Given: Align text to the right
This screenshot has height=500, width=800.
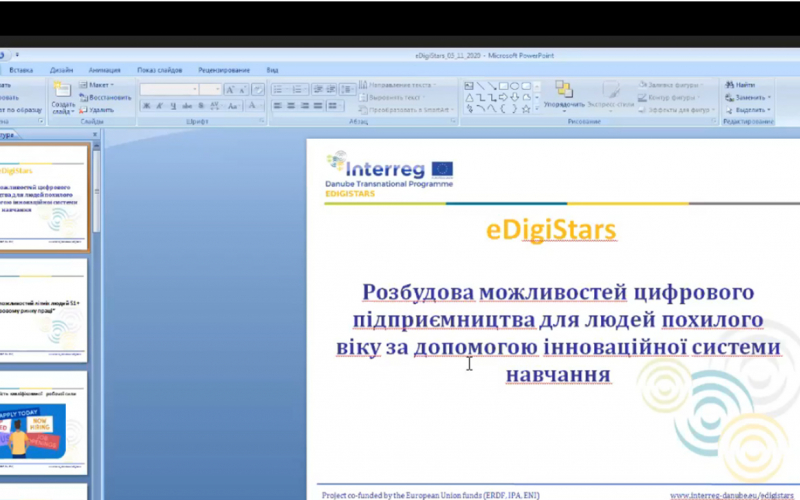Looking at the screenshot, I should pyautogui.click(x=305, y=106).
